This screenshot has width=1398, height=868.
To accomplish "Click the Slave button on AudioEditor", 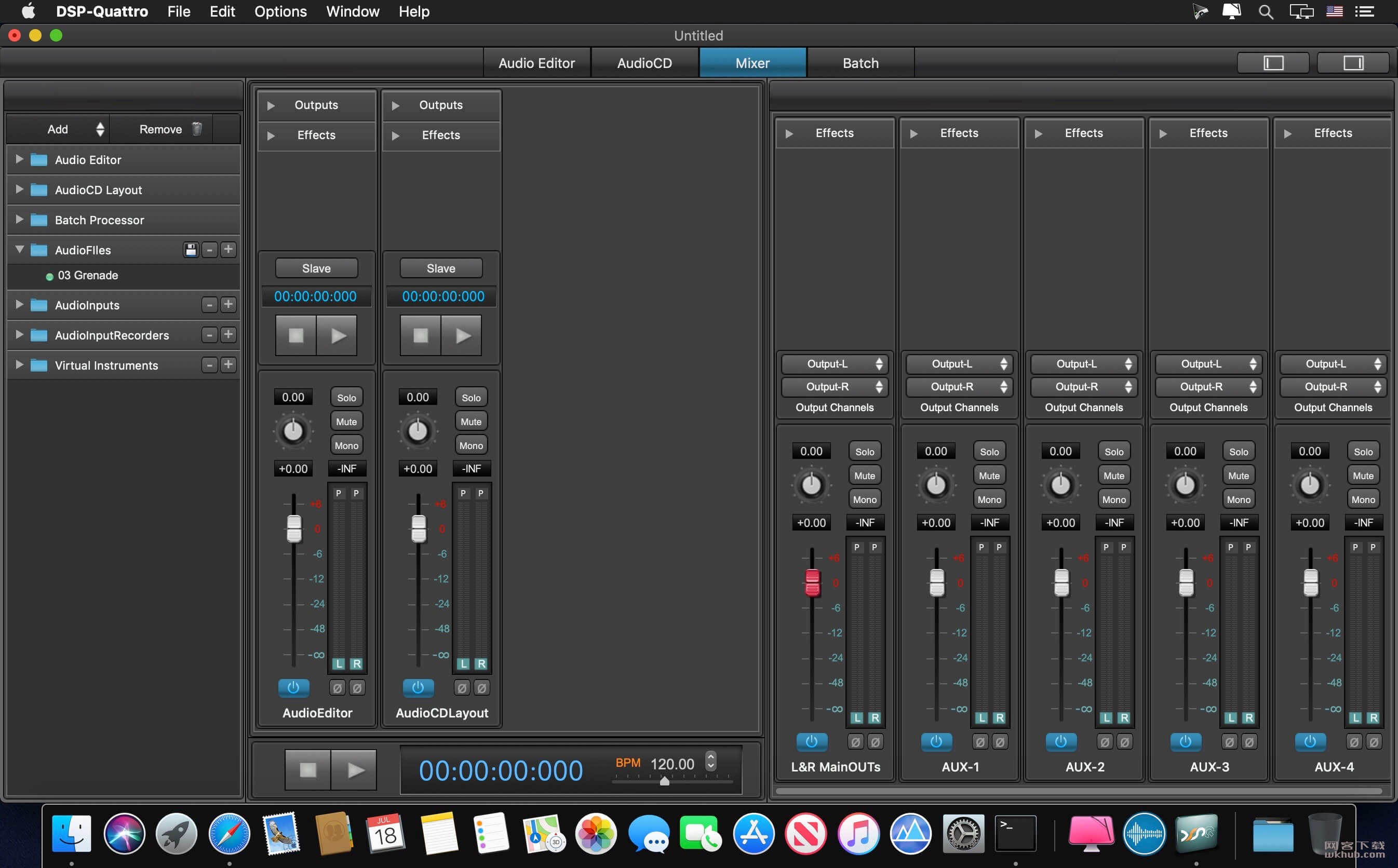I will point(316,268).
